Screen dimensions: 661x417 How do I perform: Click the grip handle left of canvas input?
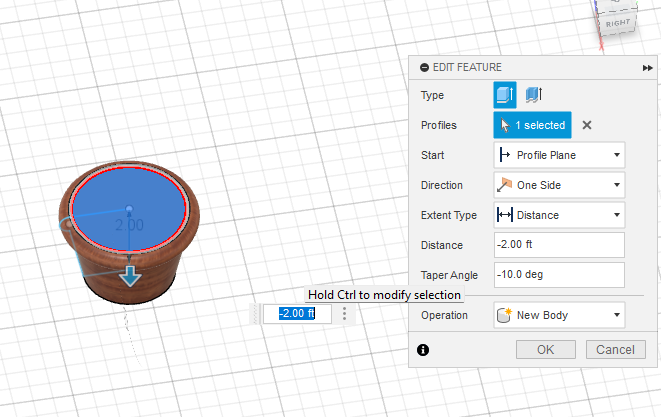coord(255,314)
